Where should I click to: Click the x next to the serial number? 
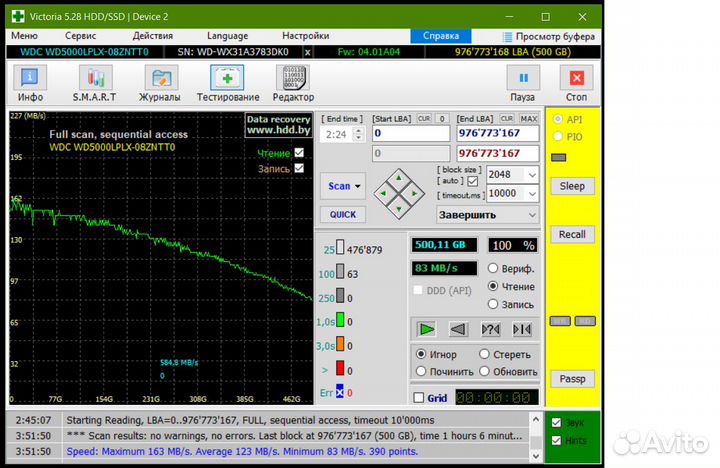[x=308, y=52]
